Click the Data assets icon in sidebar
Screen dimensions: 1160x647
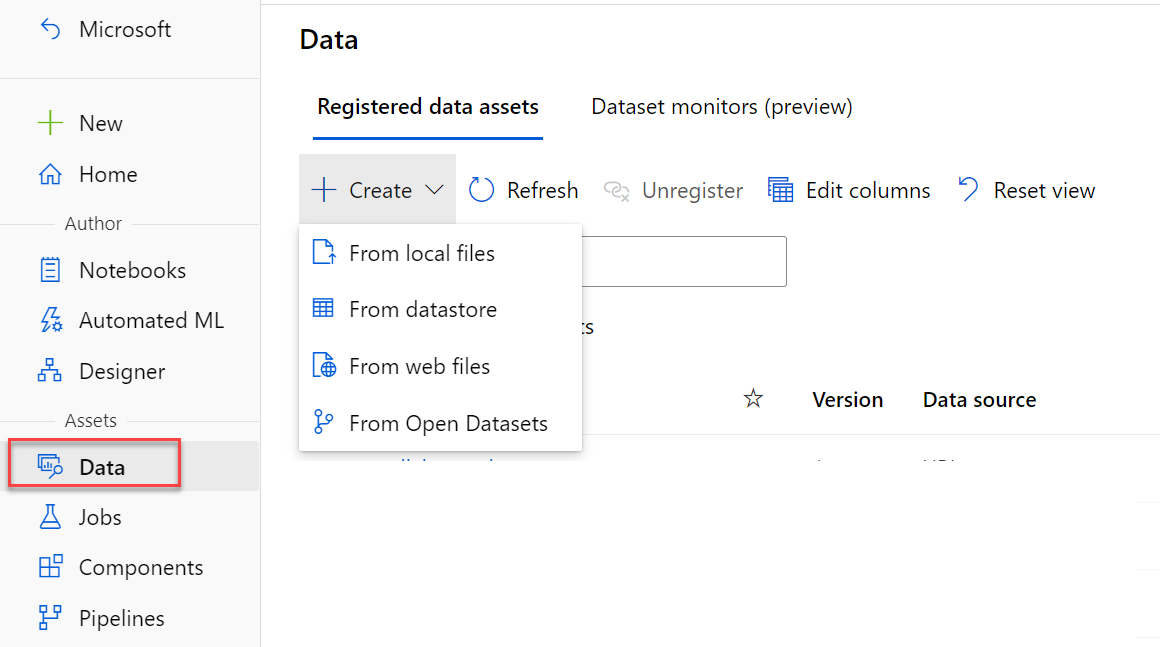50,467
